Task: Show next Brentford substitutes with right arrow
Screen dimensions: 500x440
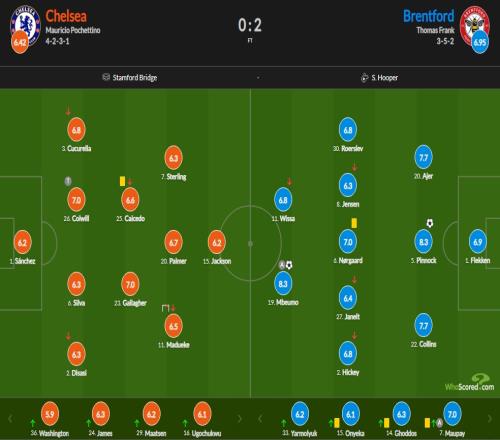Action: 490,419
